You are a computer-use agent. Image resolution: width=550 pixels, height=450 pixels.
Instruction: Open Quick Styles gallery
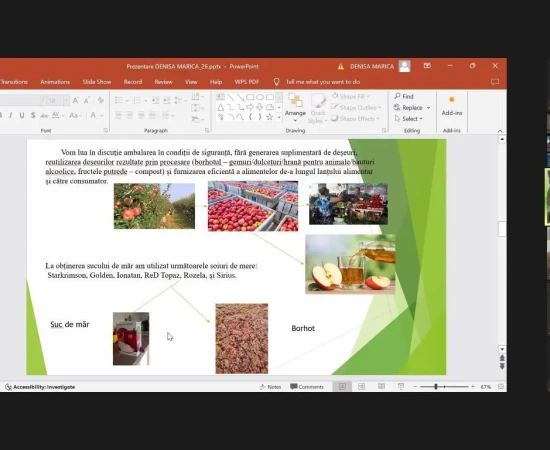318,108
